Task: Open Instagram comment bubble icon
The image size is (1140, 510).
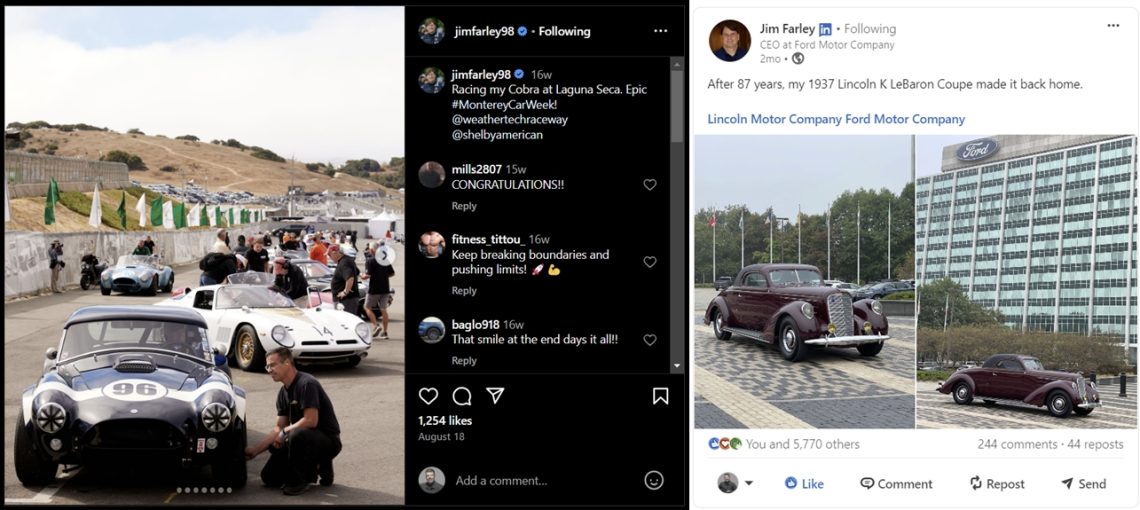Action: [461, 396]
